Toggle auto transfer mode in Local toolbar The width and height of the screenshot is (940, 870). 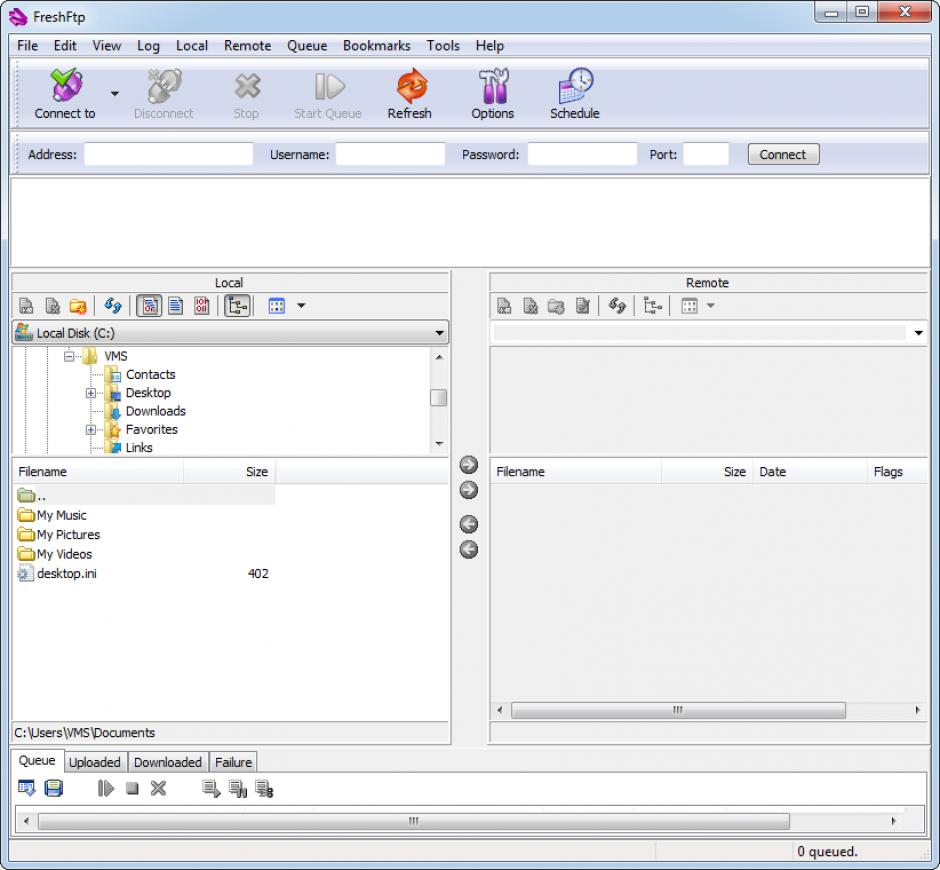coord(149,306)
